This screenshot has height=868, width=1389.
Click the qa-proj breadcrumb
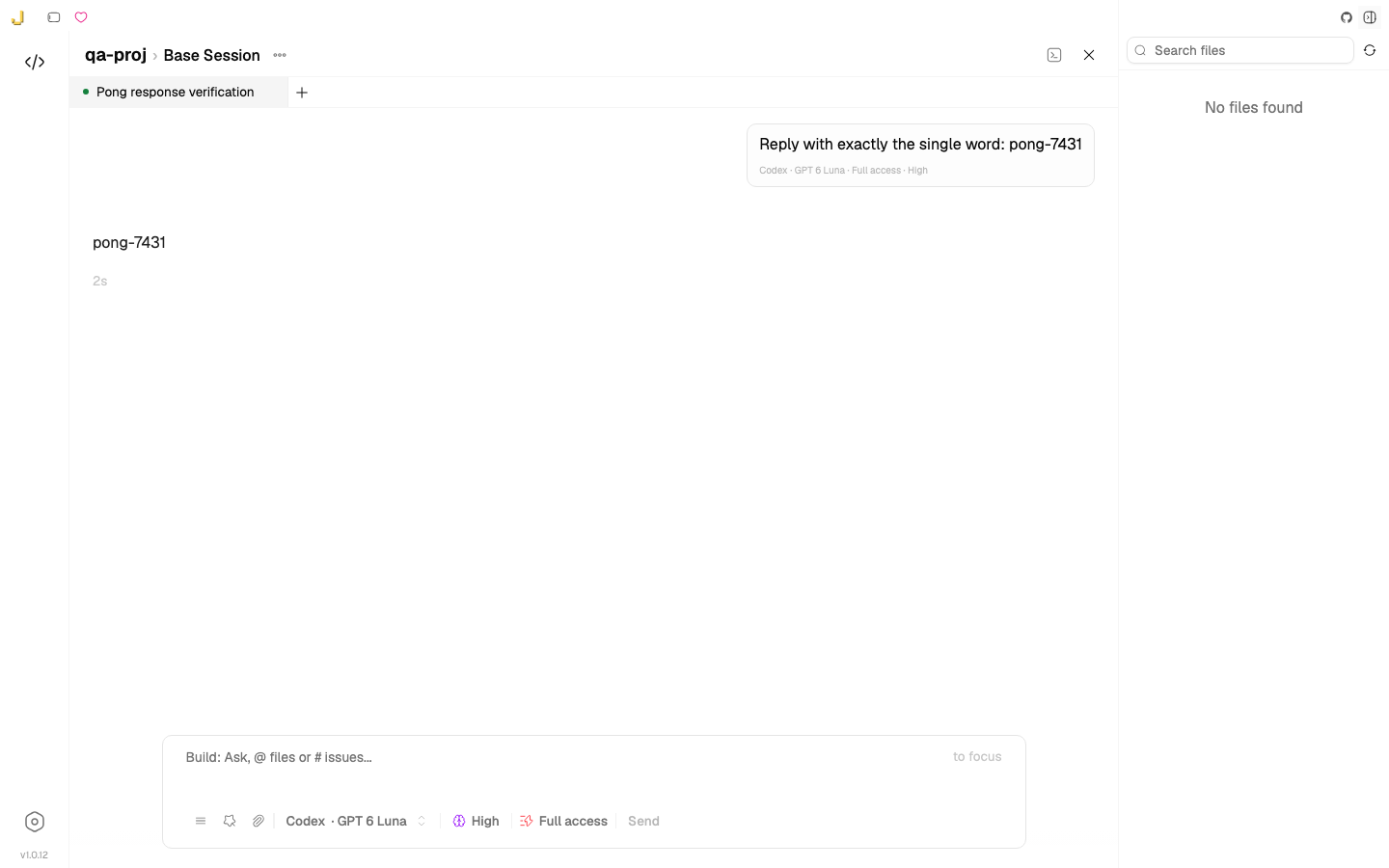116,55
